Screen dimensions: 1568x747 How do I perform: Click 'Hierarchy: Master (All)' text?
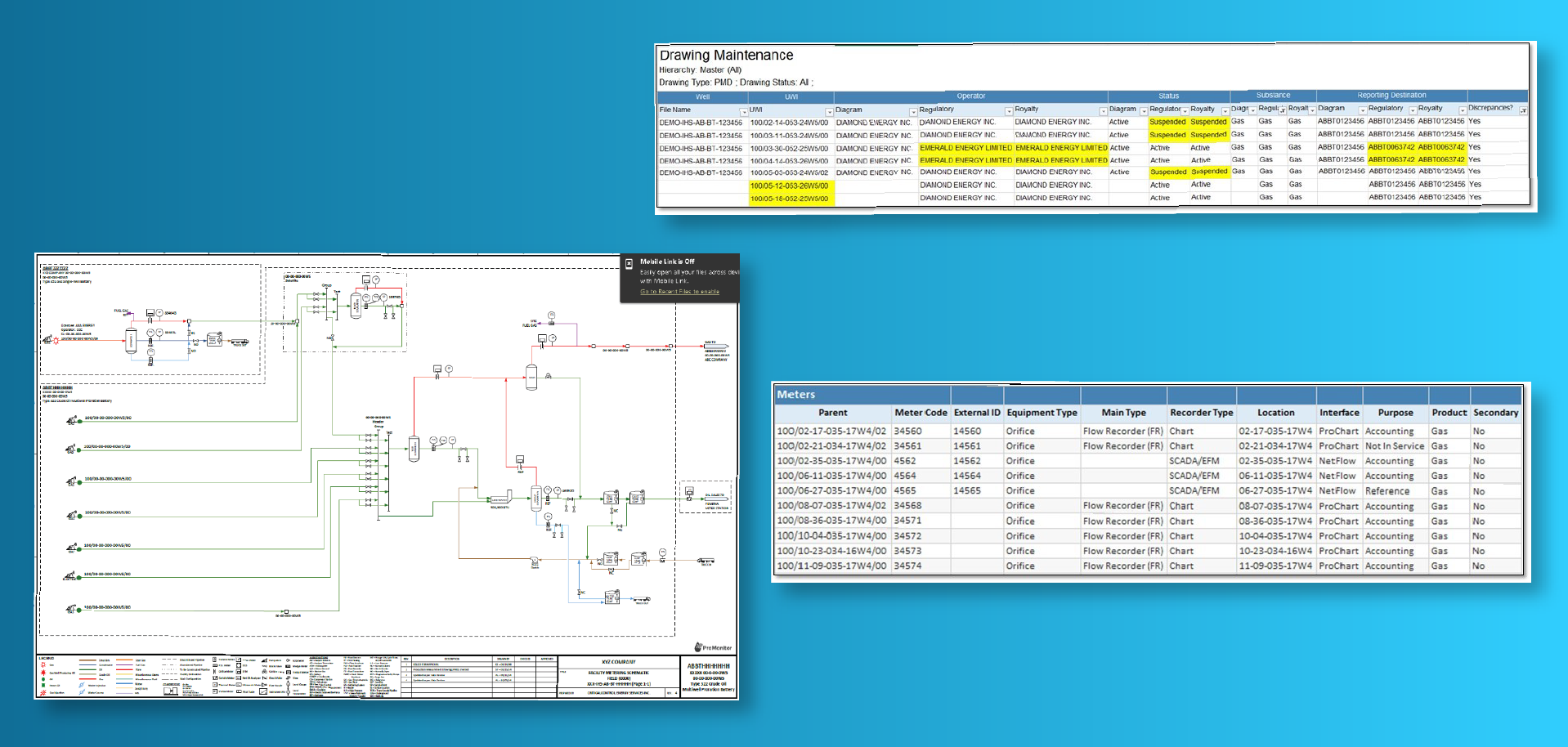[x=700, y=70]
